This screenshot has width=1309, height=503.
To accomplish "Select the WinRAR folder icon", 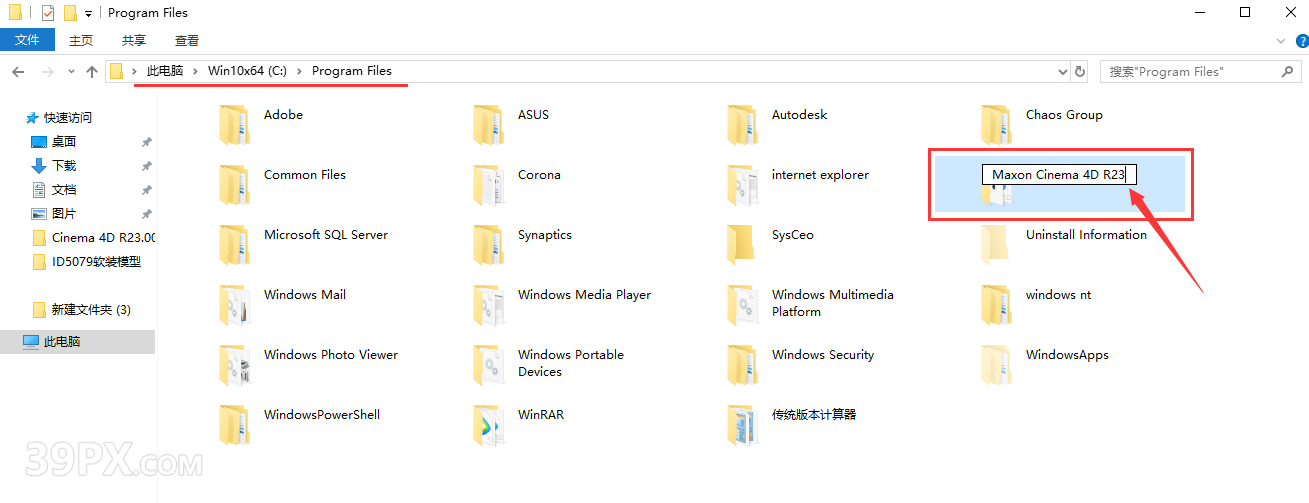I will point(488,424).
